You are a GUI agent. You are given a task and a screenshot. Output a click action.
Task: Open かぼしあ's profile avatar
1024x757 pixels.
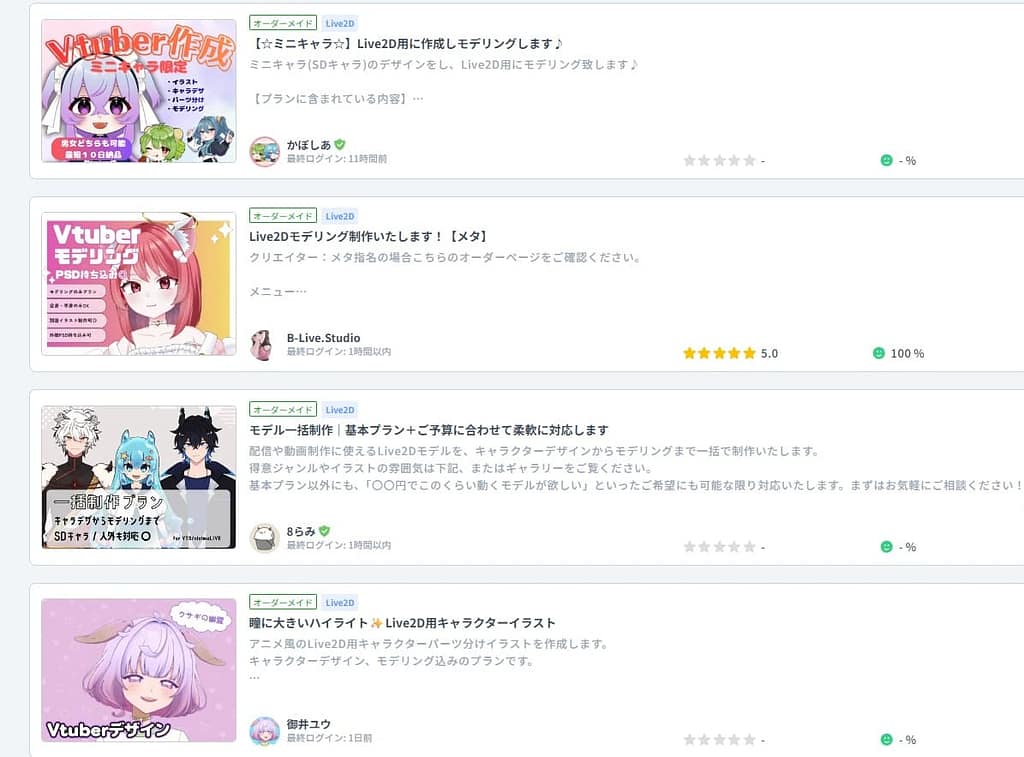tap(264, 152)
